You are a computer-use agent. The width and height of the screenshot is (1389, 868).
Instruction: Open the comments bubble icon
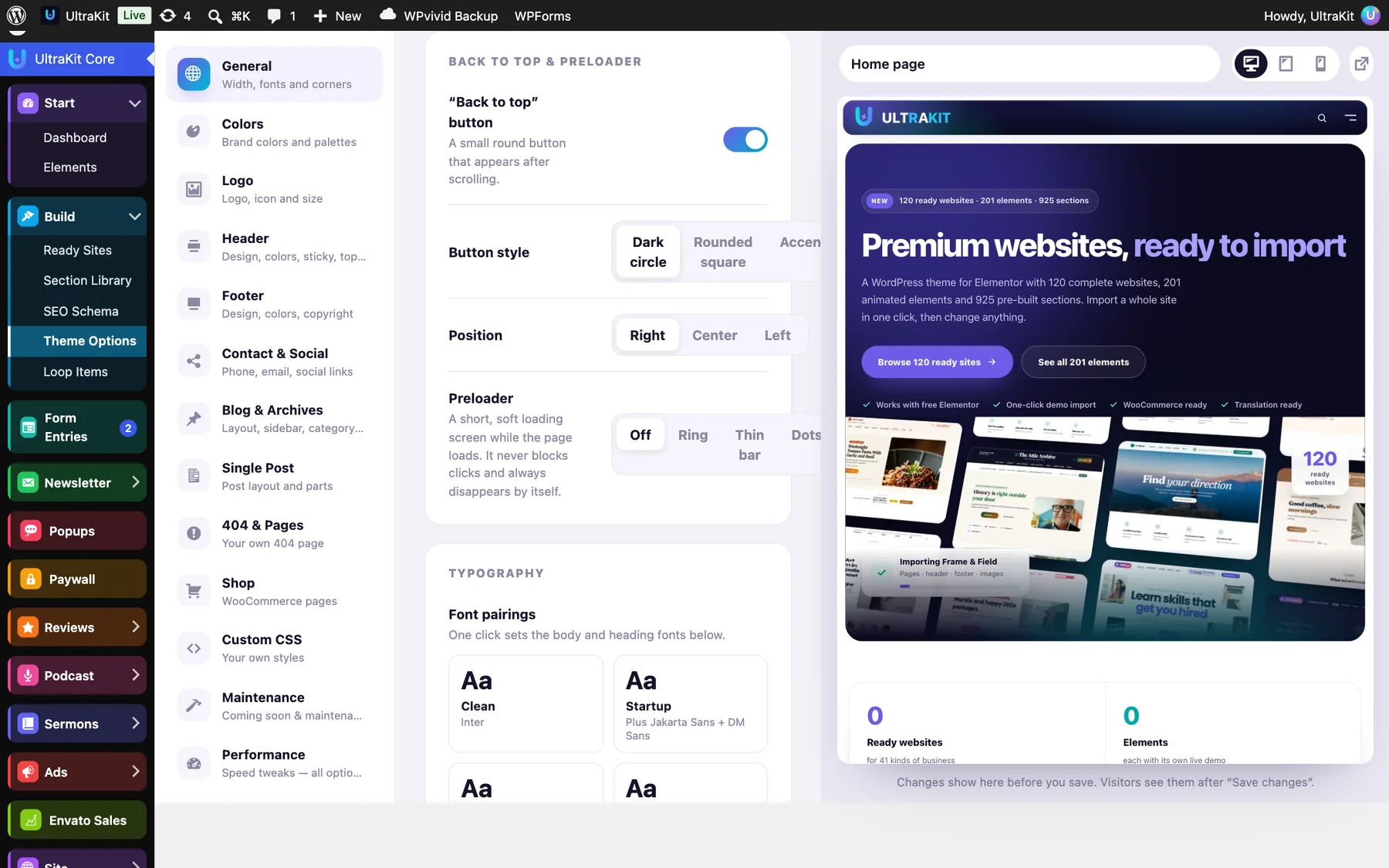(x=274, y=15)
